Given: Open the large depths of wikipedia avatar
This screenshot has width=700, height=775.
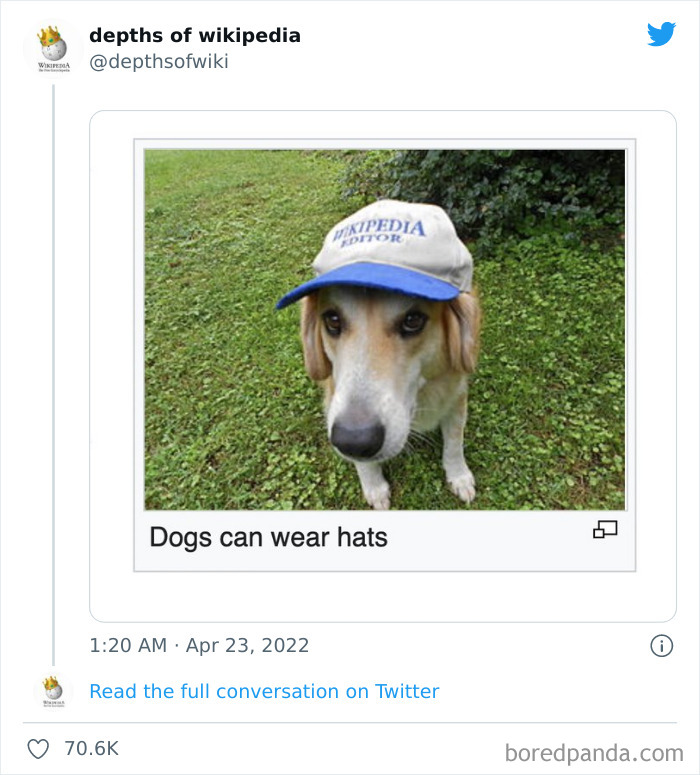Looking at the screenshot, I should click(53, 48).
